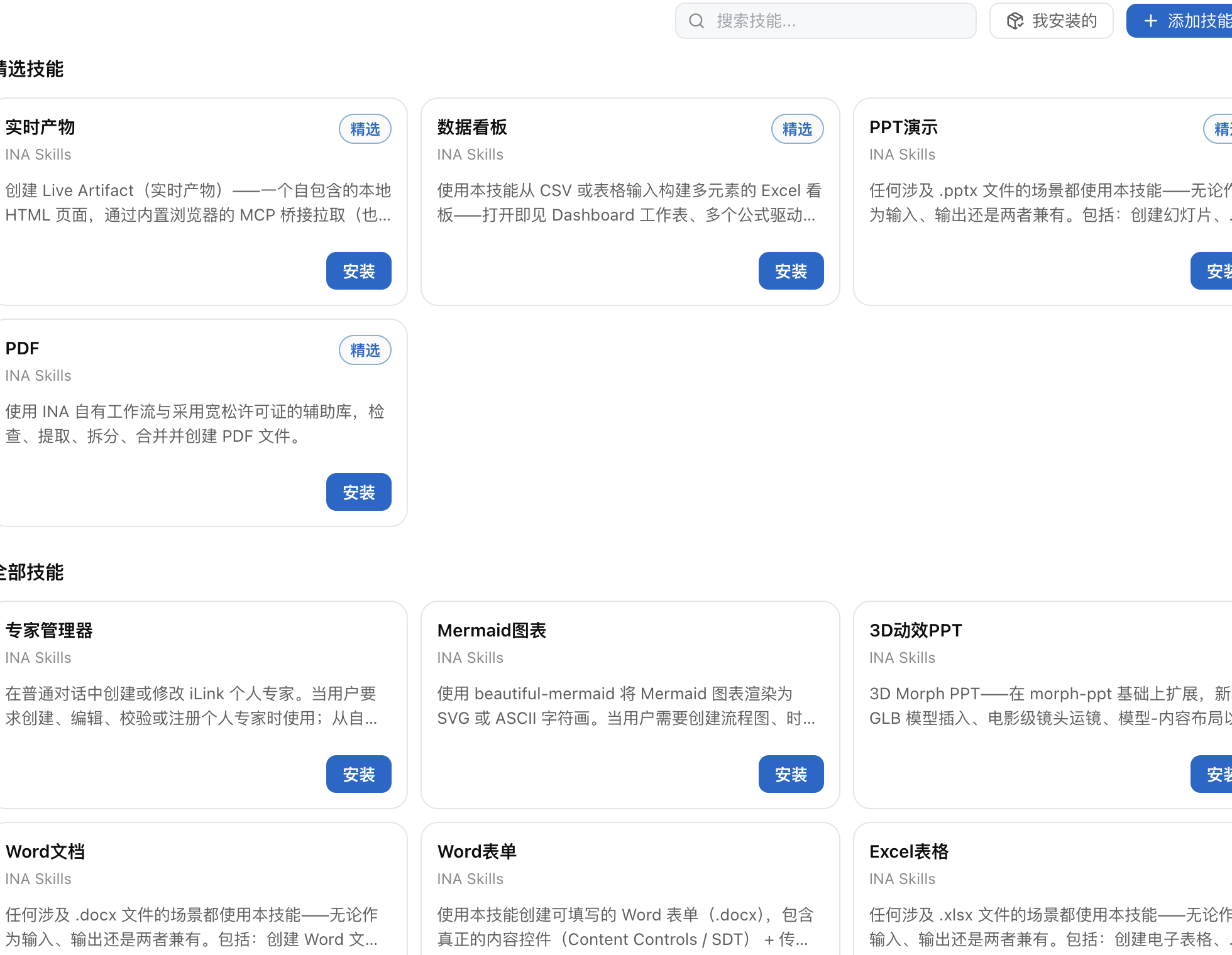
Task: Open the Word文档 card title
Action: [45, 851]
